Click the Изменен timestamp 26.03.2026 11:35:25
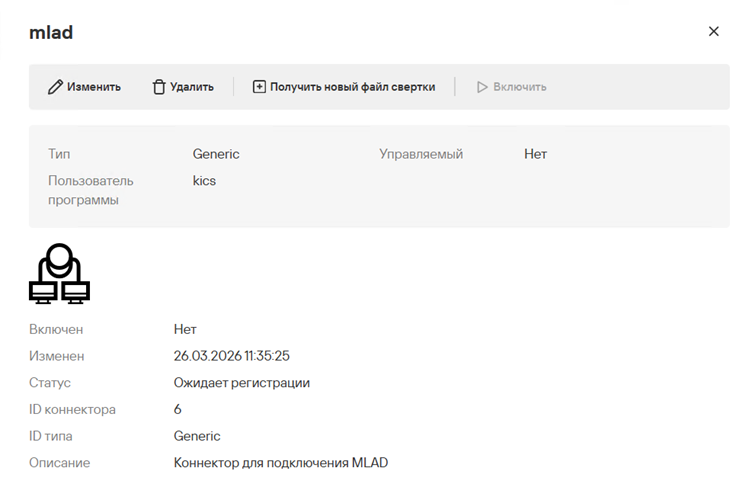This screenshot has width=755, height=500. [232, 356]
